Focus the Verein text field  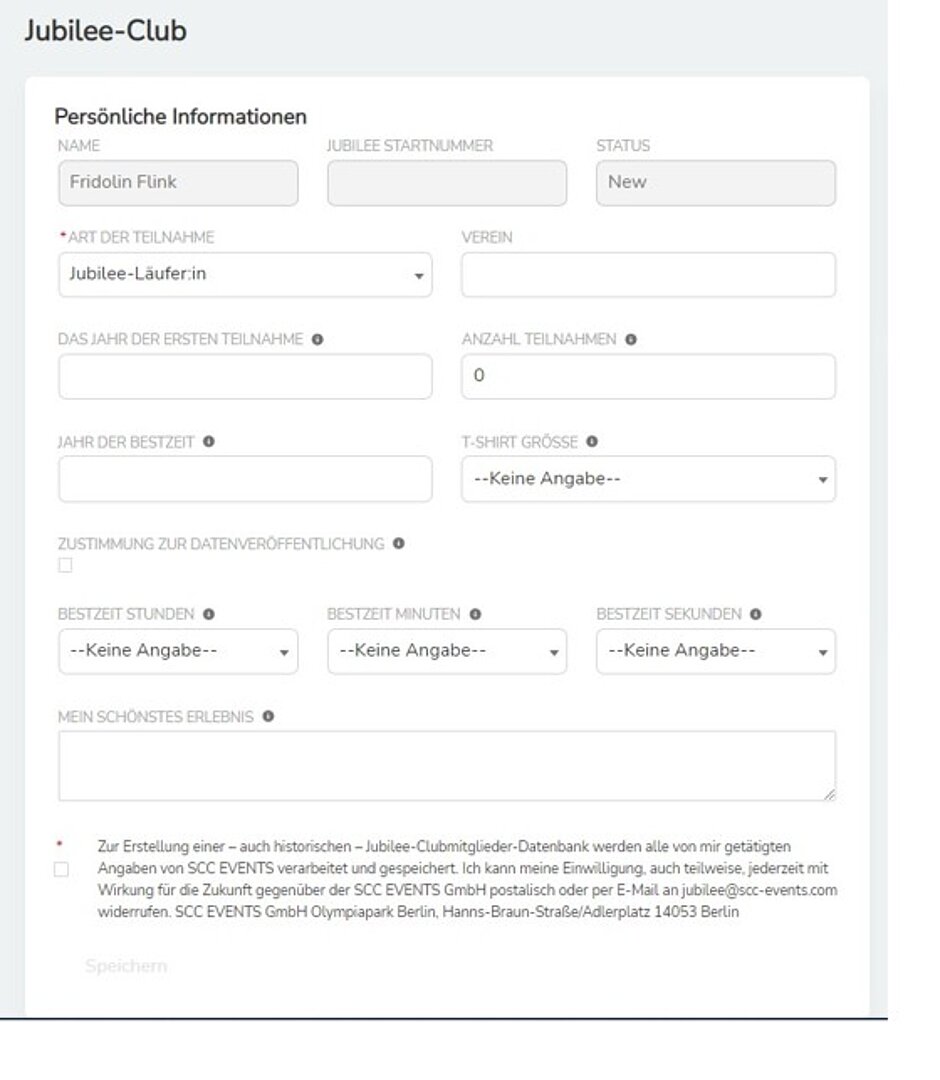pyautogui.click(x=648, y=274)
